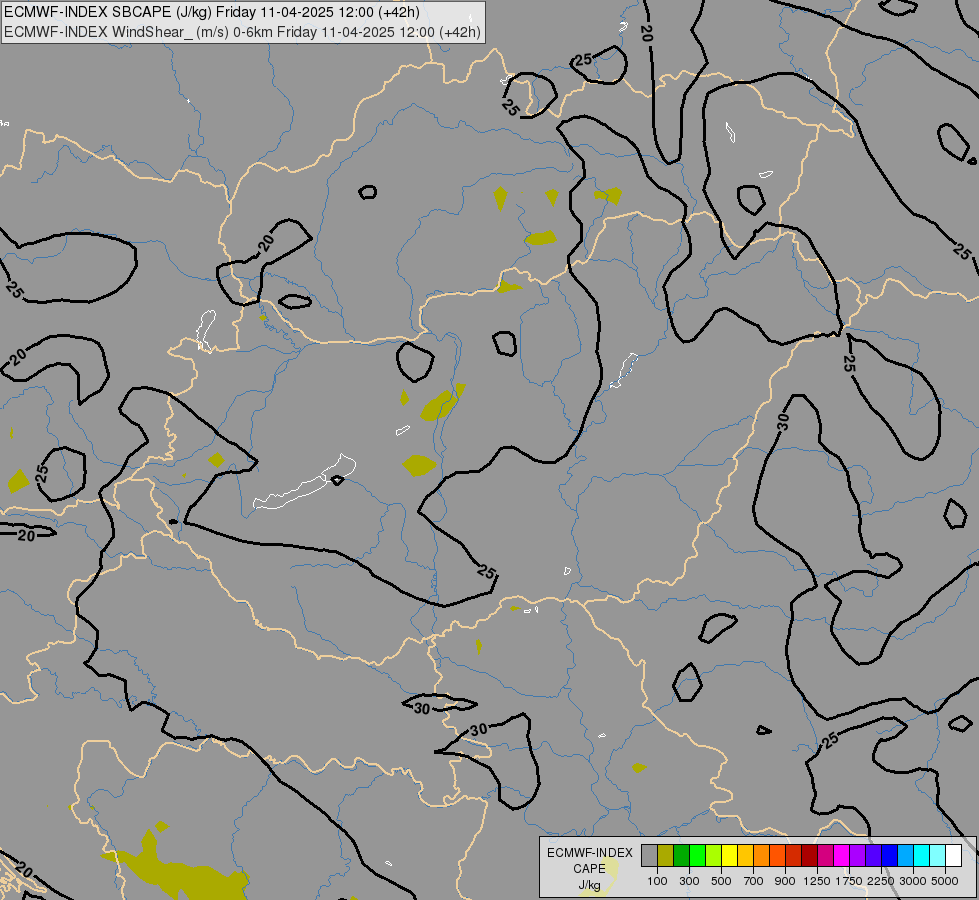This screenshot has width=979, height=900.
Task: Click the white swatch at the legend's end
Action: pyautogui.click(x=953, y=855)
